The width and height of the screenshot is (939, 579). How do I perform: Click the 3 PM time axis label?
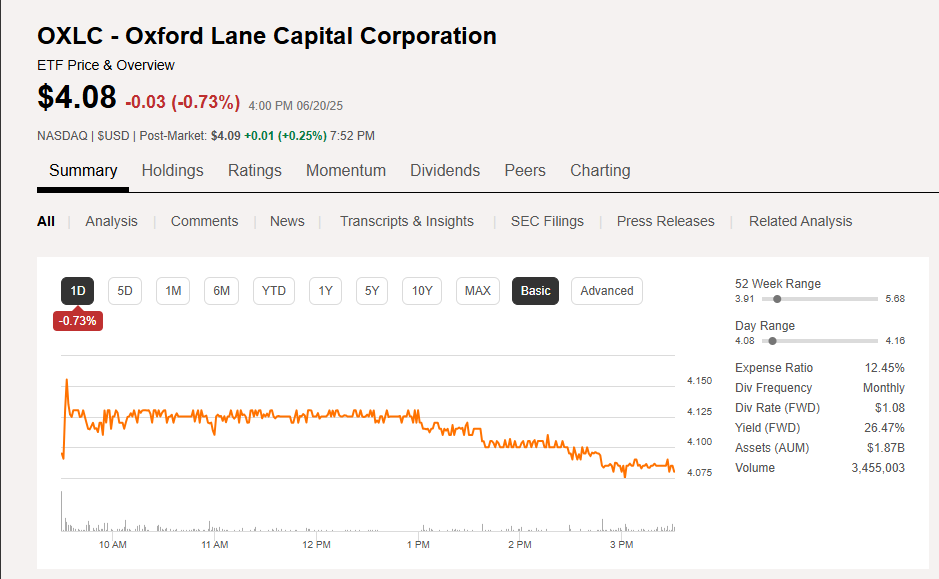pyautogui.click(x=622, y=545)
